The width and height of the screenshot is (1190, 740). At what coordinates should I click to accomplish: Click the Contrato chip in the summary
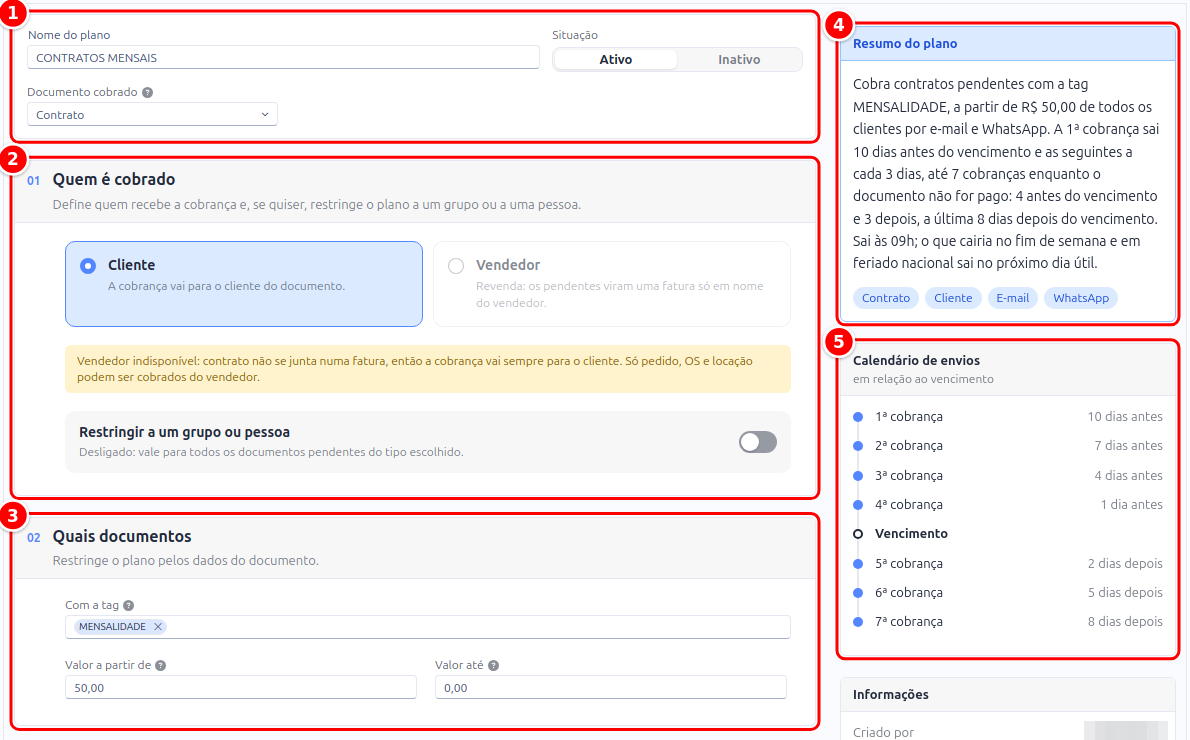[886, 298]
